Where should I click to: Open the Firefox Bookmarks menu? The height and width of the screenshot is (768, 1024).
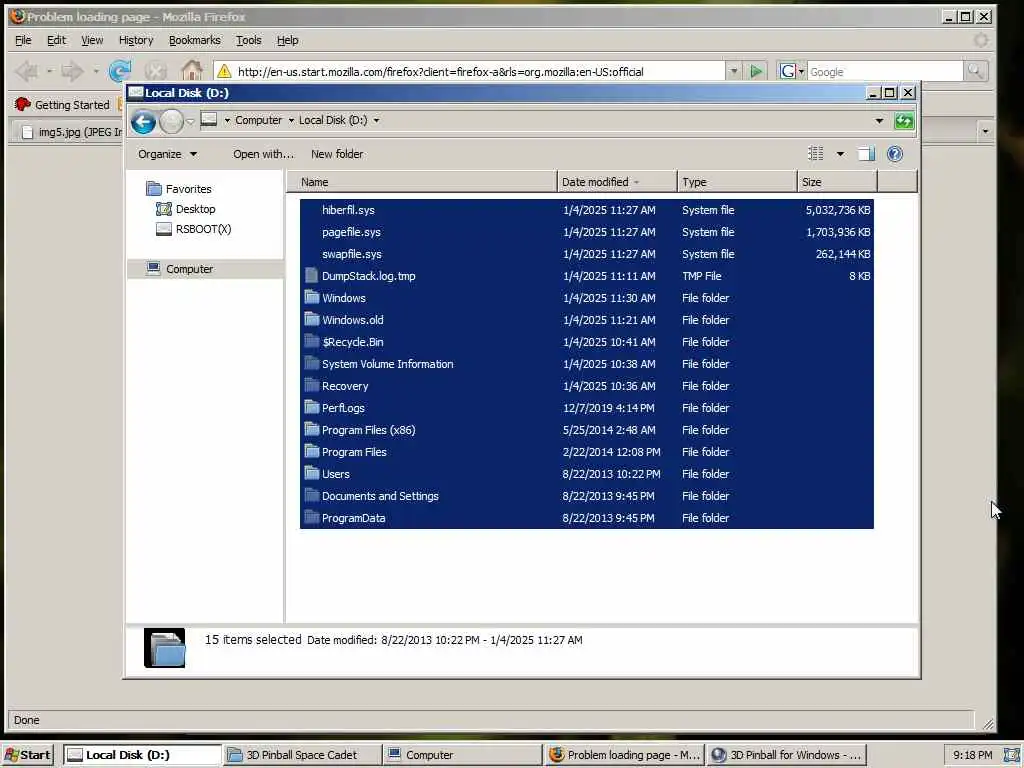(x=195, y=40)
